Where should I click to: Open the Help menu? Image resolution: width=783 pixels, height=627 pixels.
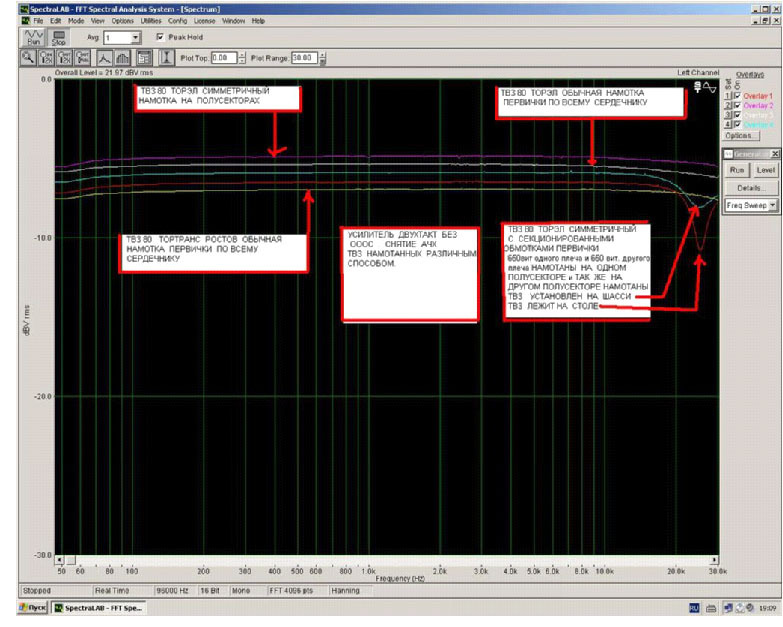click(258, 21)
